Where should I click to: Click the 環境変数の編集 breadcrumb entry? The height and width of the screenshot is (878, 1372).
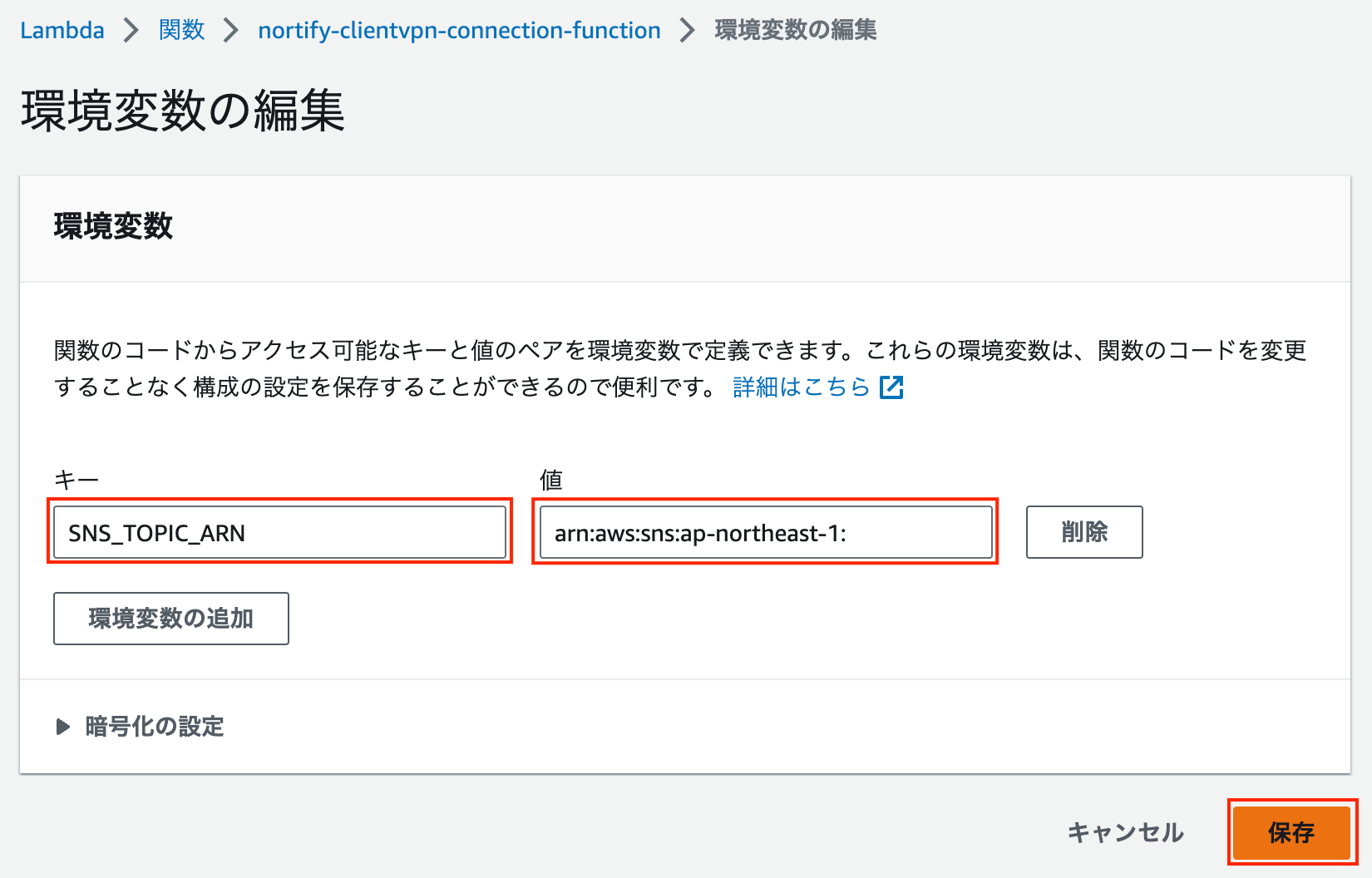pos(792,29)
